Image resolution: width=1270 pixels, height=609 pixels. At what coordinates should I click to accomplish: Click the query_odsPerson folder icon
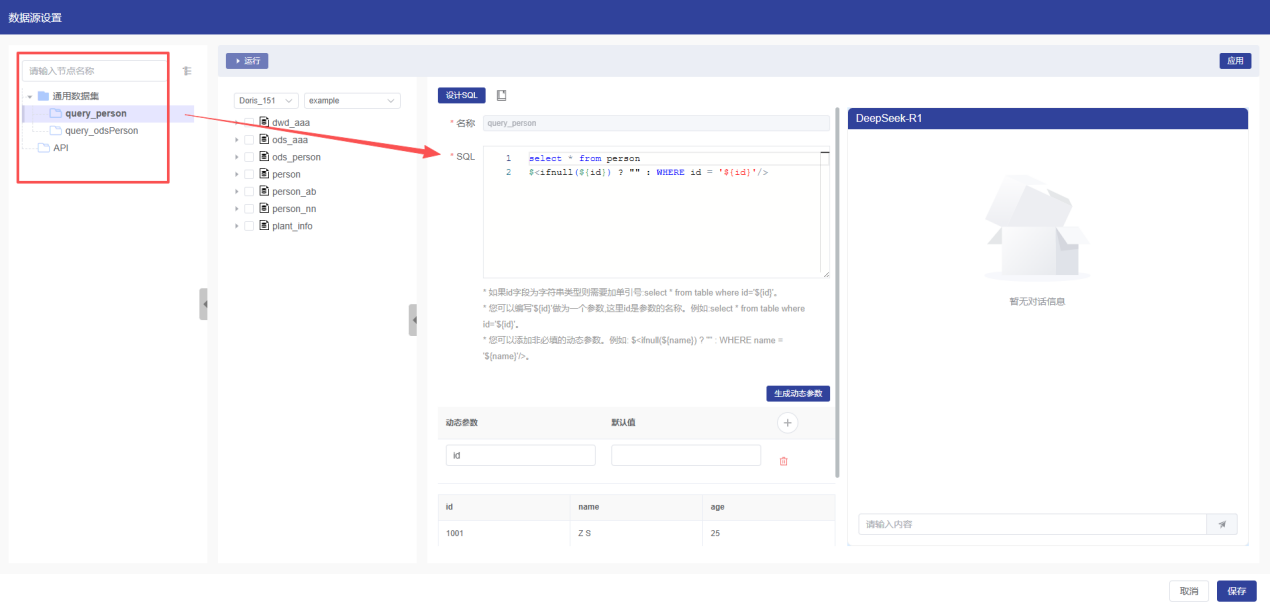(56, 130)
